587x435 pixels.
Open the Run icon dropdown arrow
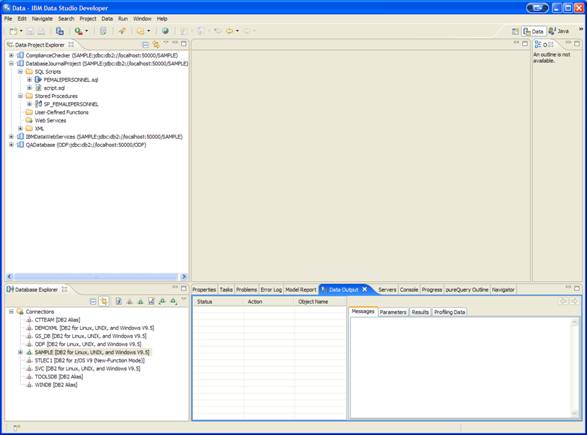[x=86, y=31]
